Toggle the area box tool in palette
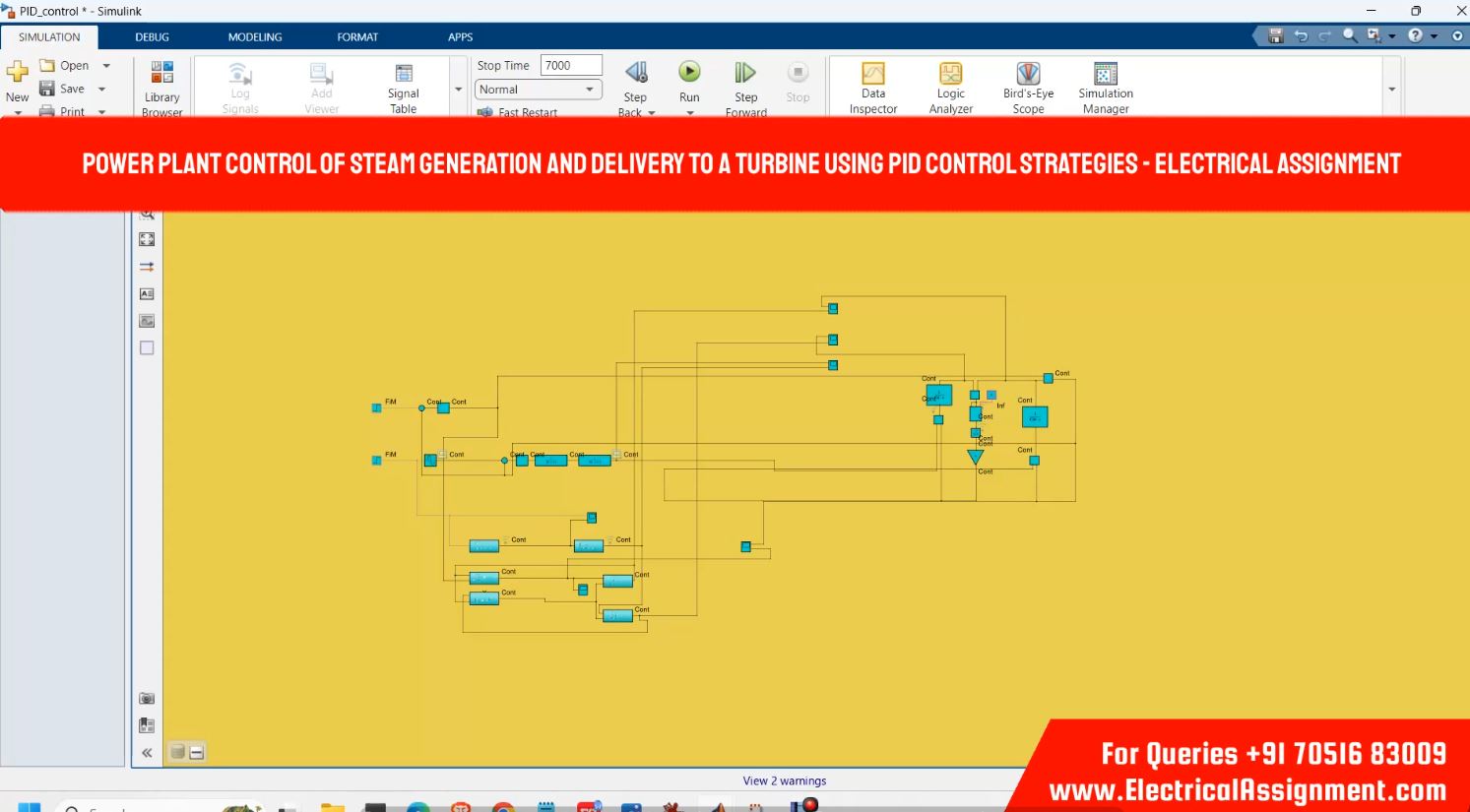This screenshot has height=812, width=1470. click(147, 348)
